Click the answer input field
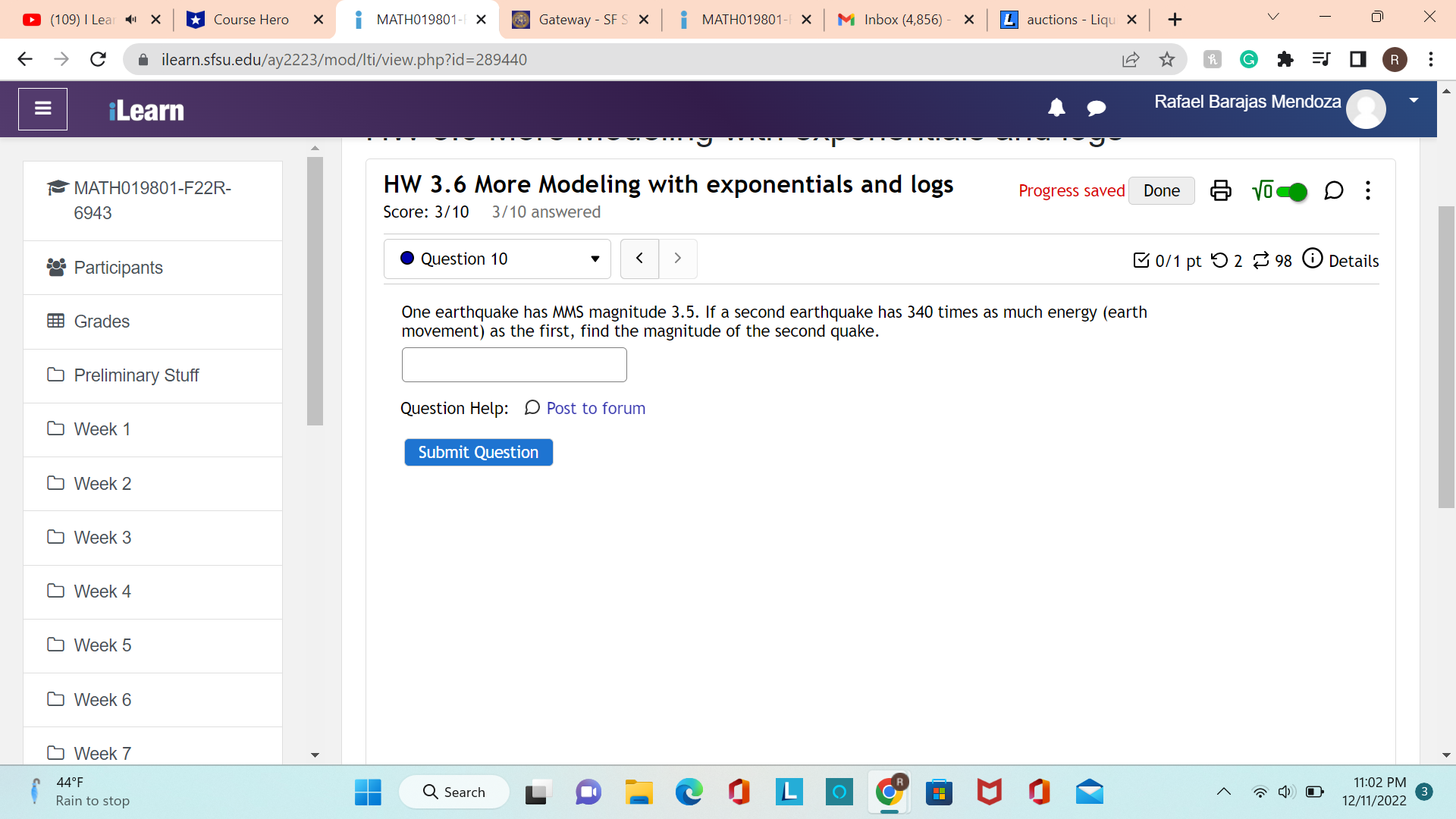Image resolution: width=1456 pixels, height=819 pixels. tap(514, 365)
